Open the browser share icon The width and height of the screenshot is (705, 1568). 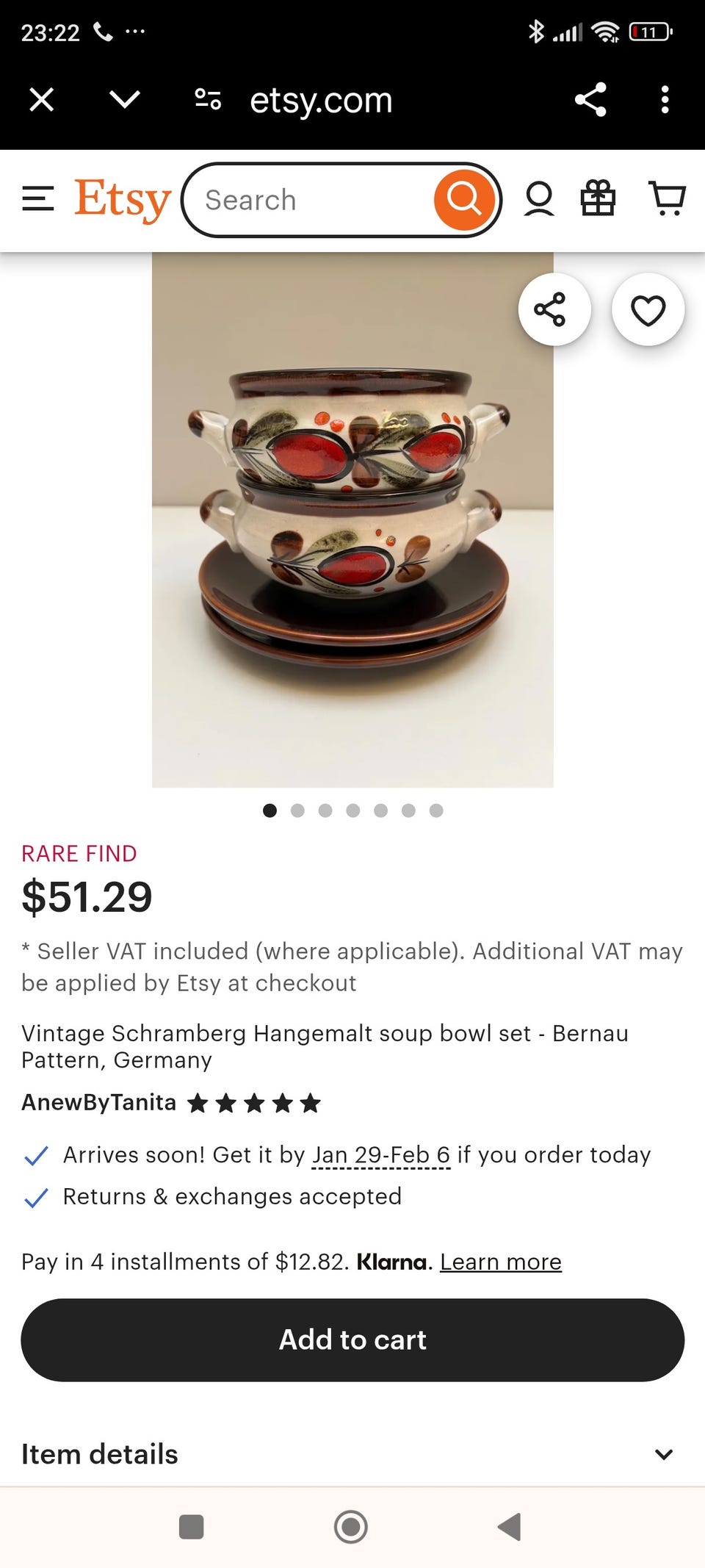pyautogui.click(x=590, y=99)
